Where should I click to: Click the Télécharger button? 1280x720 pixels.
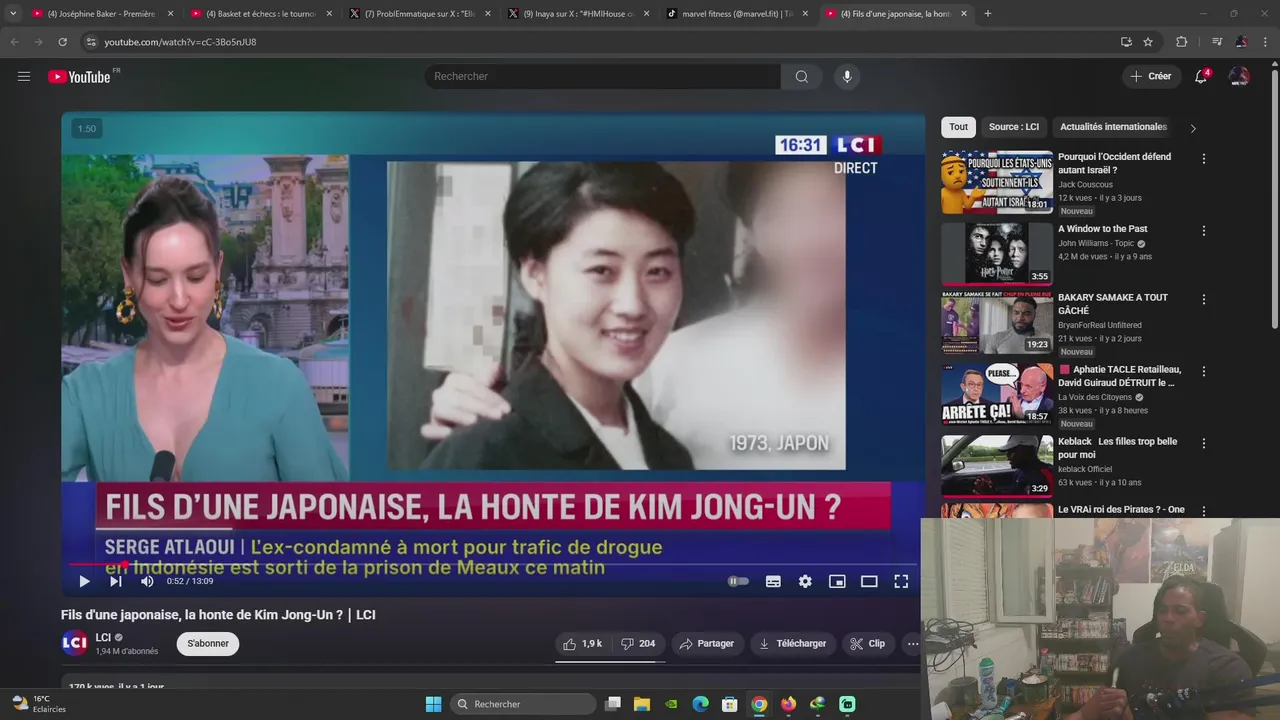[792, 644]
